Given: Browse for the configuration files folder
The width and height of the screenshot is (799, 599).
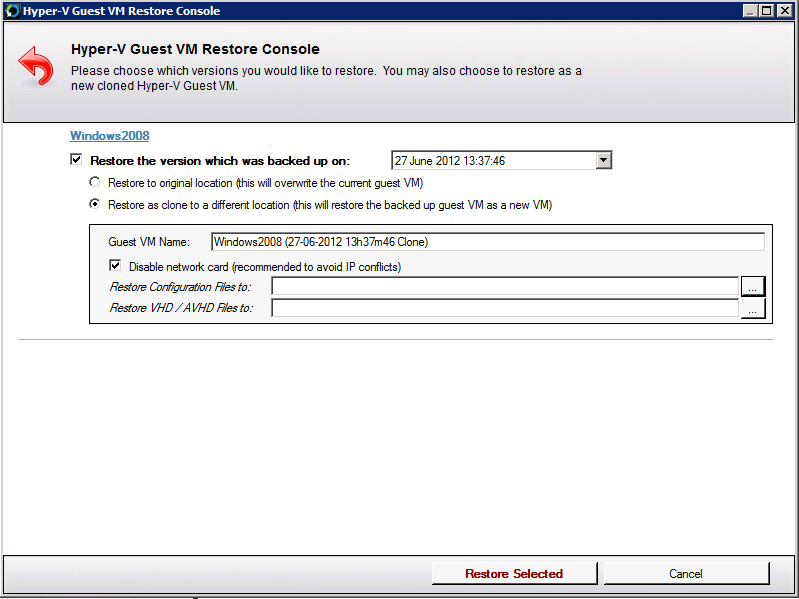Looking at the screenshot, I should point(753,286).
